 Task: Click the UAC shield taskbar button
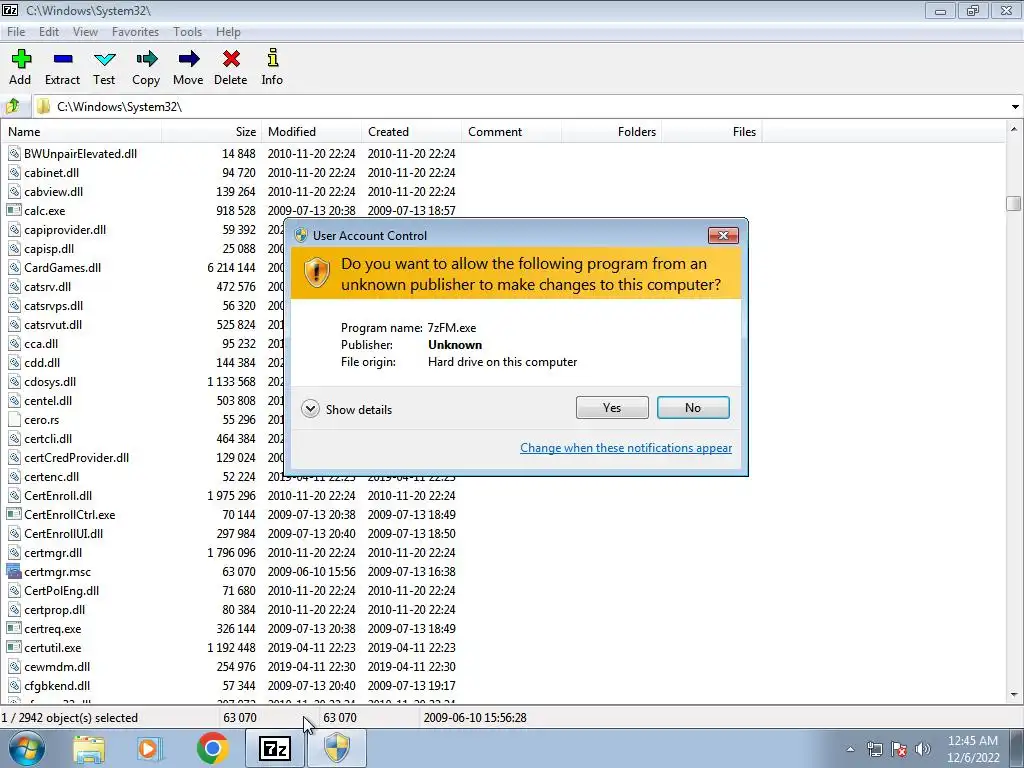[338, 748]
